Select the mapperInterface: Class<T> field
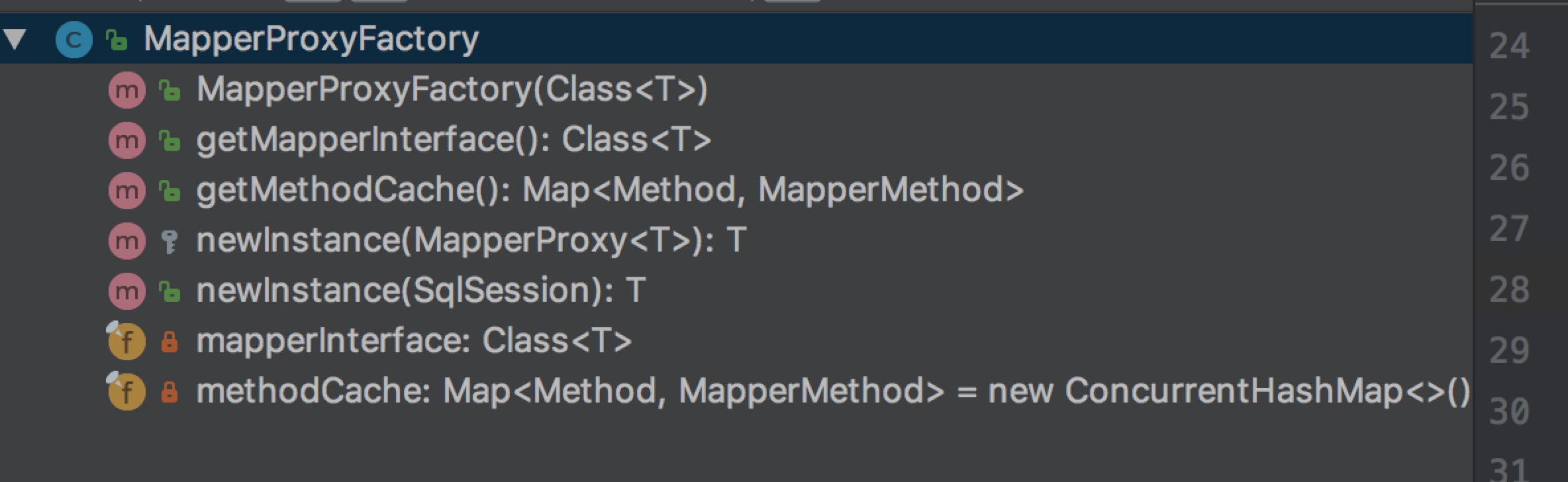Screen dimensions: 1568x482 click(414, 341)
